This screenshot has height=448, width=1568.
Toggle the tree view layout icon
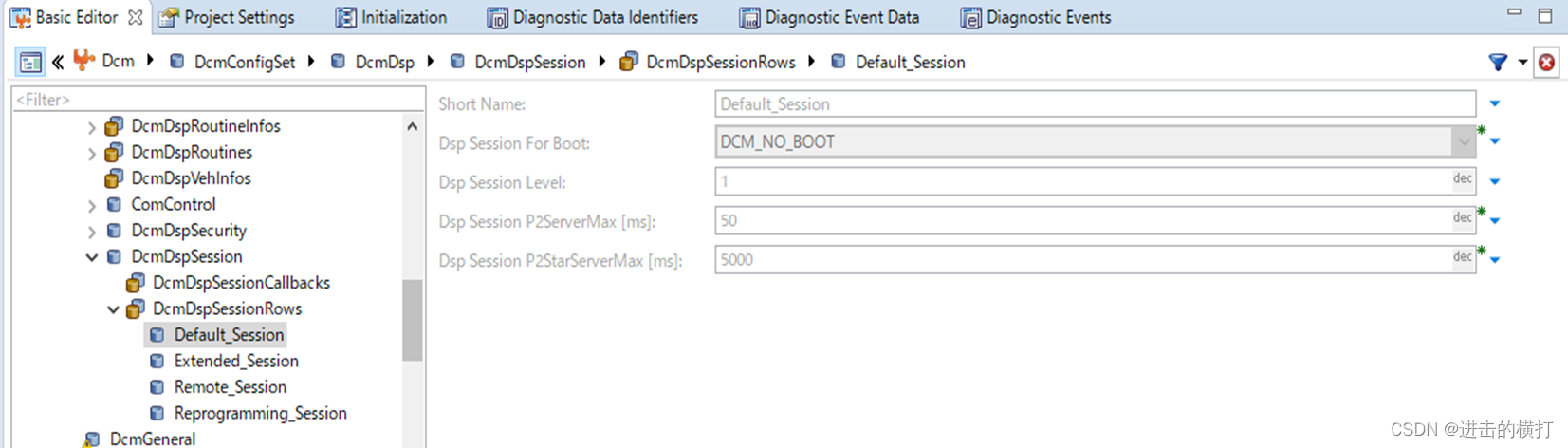(30, 62)
